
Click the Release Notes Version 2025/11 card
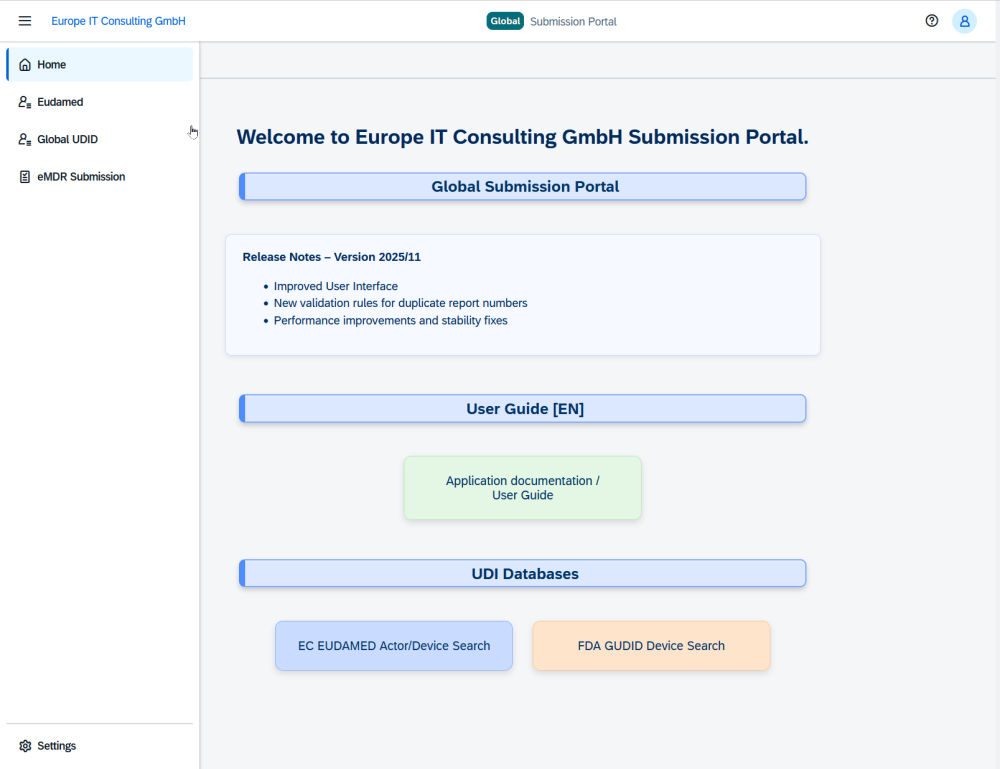tap(522, 294)
